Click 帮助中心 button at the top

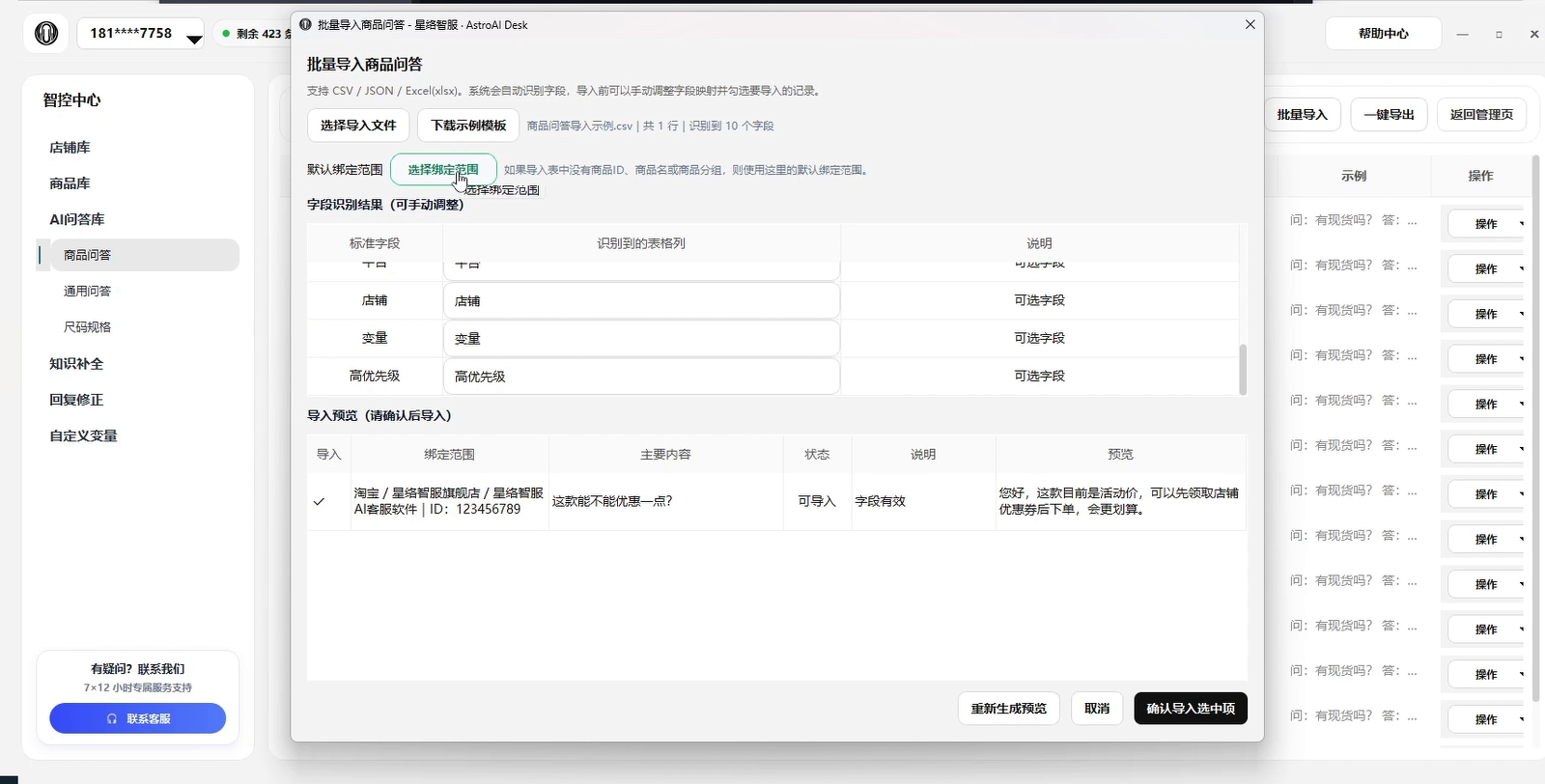click(x=1383, y=33)
